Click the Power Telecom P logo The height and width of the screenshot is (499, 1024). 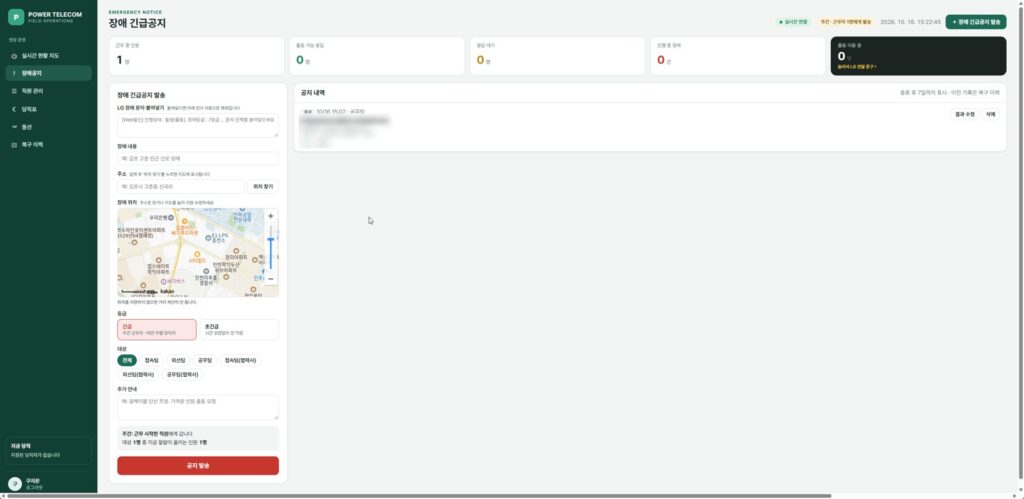[x=16, y=17]
